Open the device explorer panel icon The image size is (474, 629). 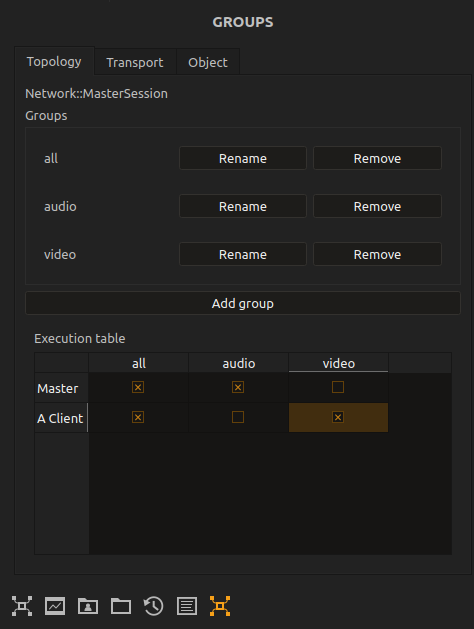(x=22, y=606)
